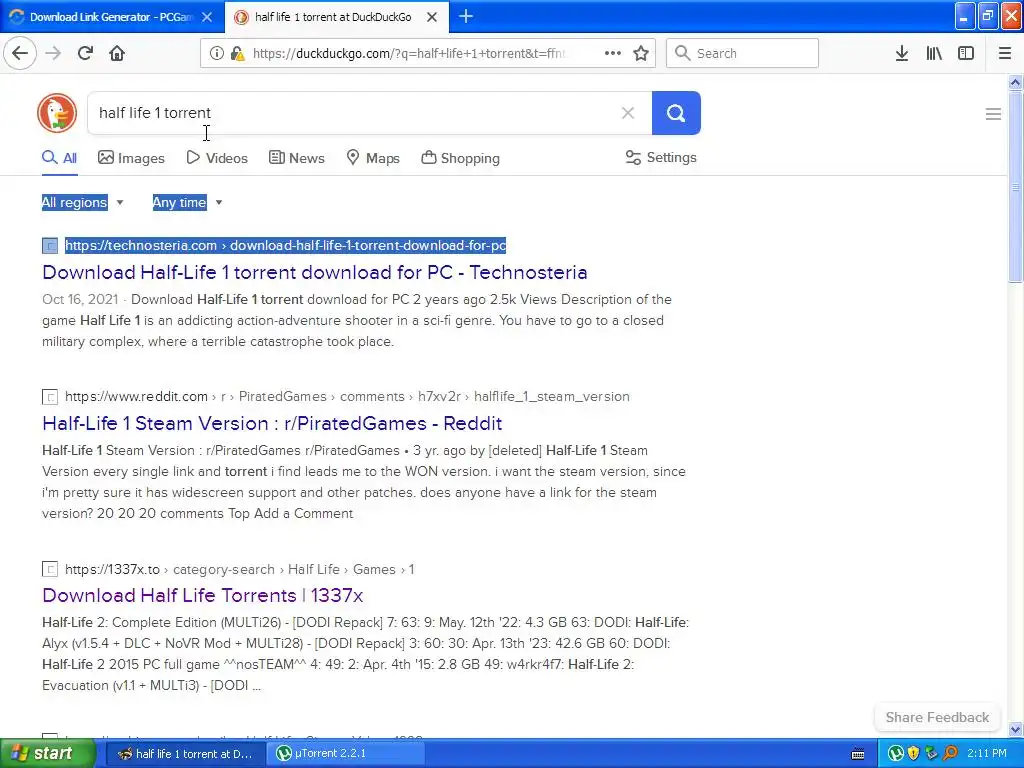
Task: Open the r/PiratedGames Reddit result
Action: (272, 423)
